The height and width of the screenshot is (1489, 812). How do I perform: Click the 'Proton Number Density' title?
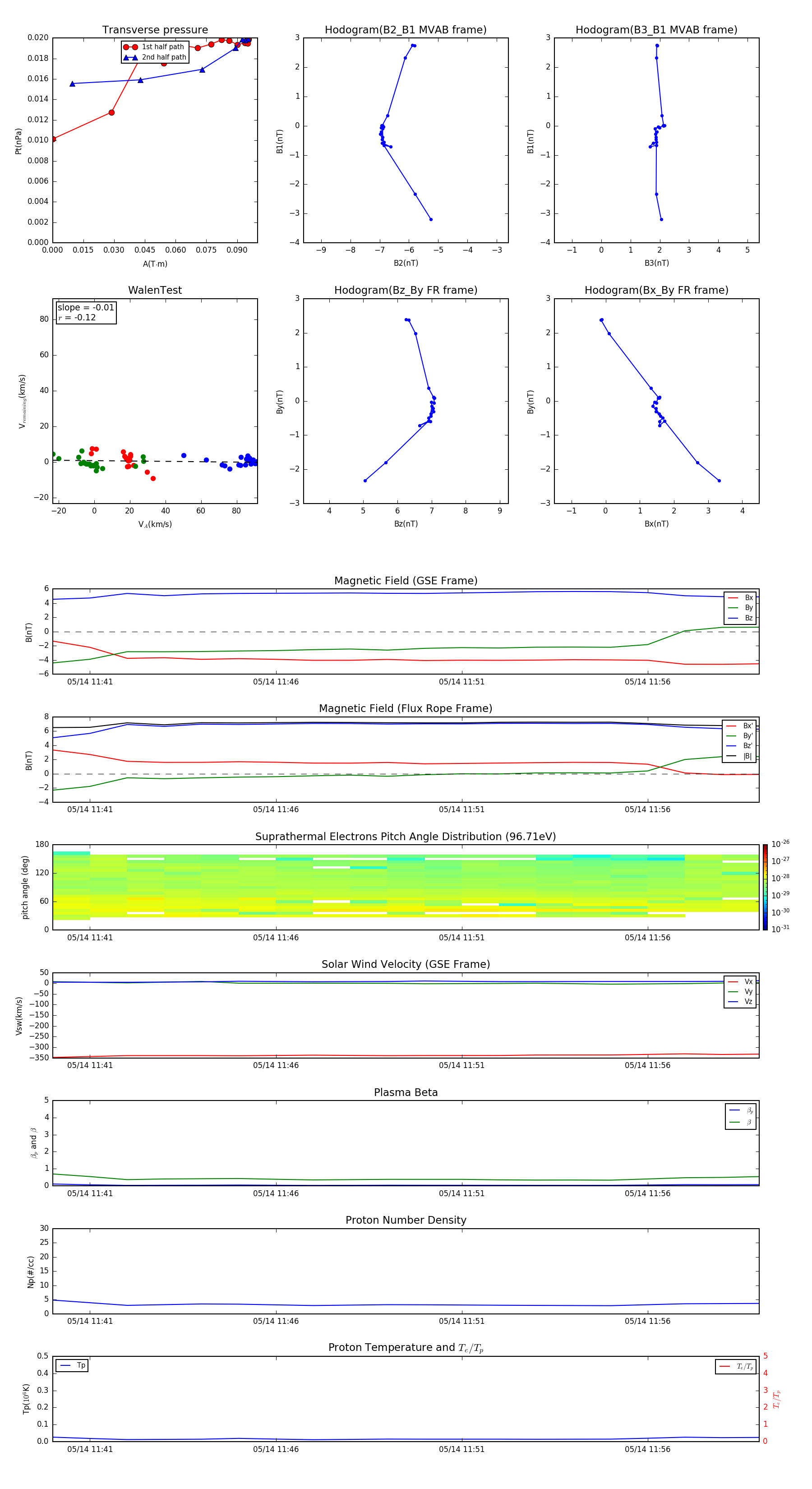pyautogui.click(x=406, y=1220)
